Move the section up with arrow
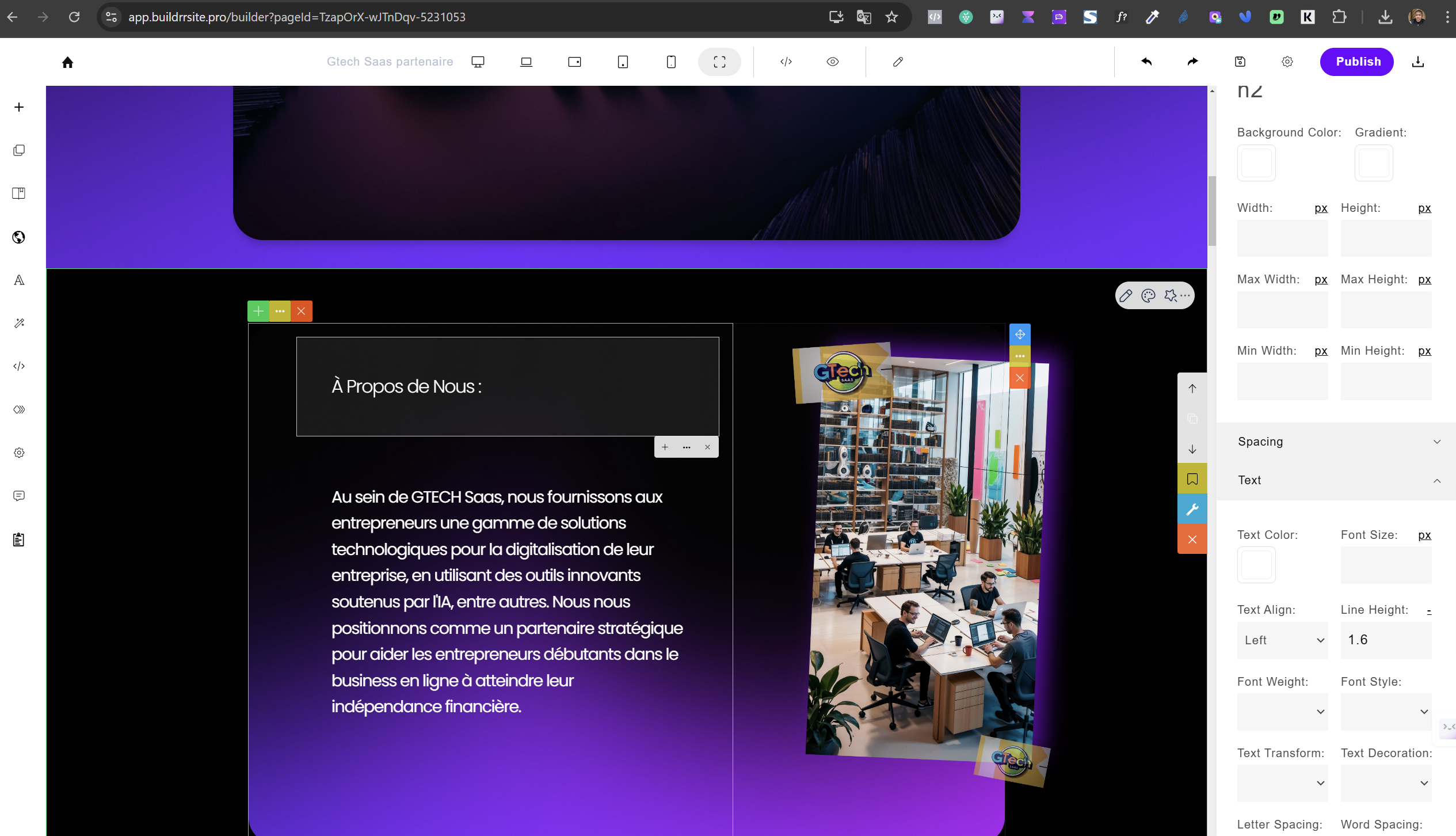The width and height of the screenshot is (1456, 836). click(x=1192, y=389)
